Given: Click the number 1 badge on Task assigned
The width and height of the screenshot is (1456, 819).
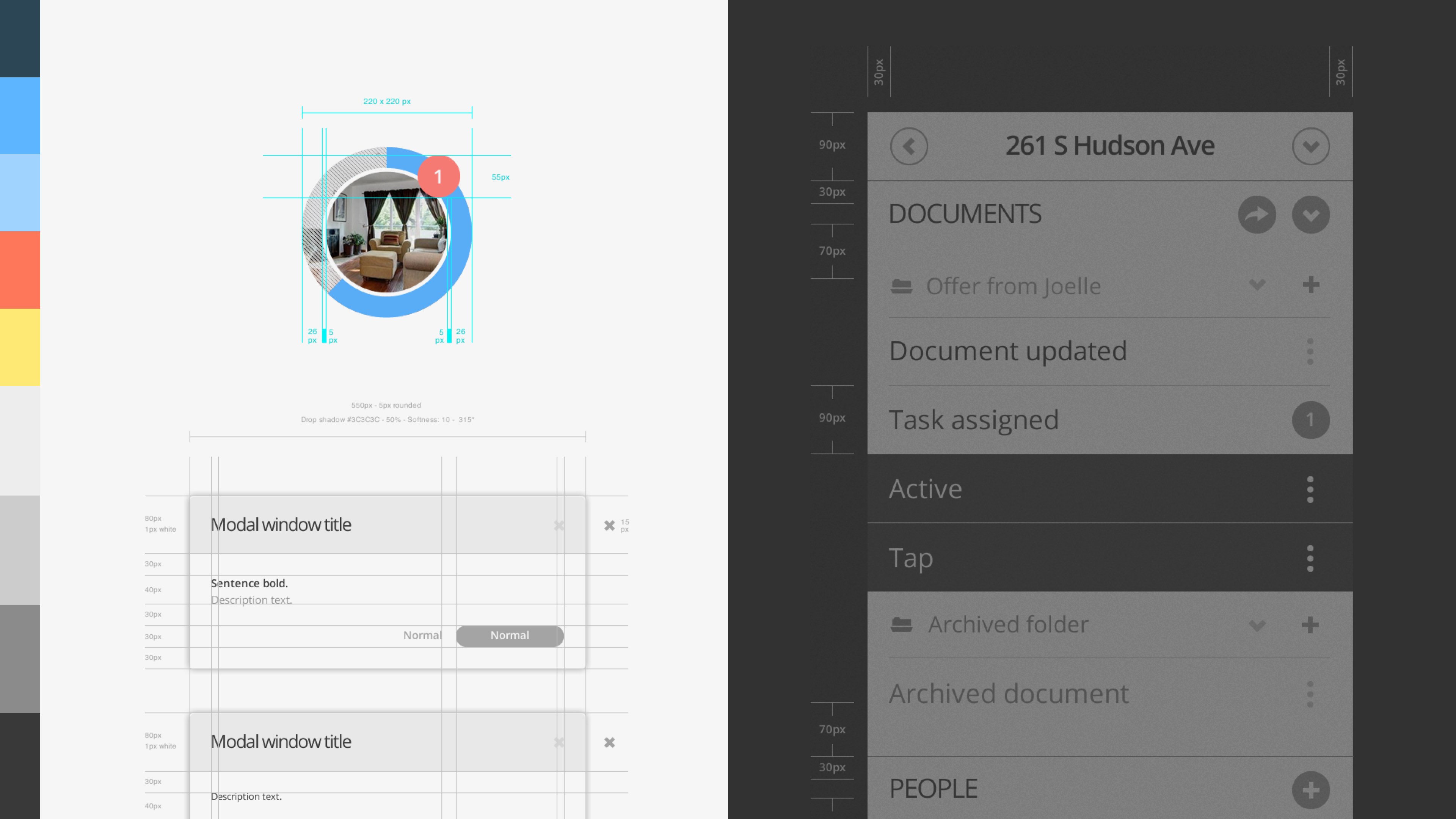Looking at the screenshot, I should point(1311,420).
